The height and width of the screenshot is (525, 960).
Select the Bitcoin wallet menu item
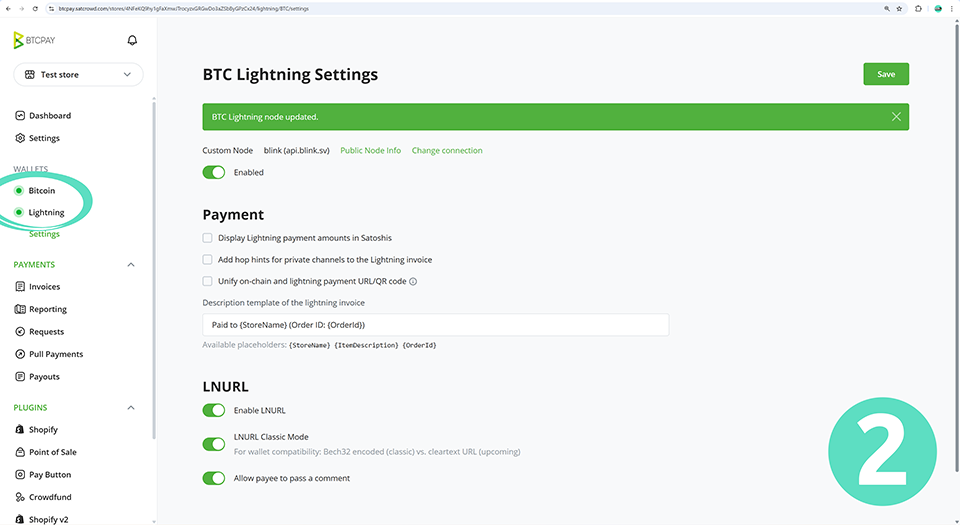click(x=41, y=191)
